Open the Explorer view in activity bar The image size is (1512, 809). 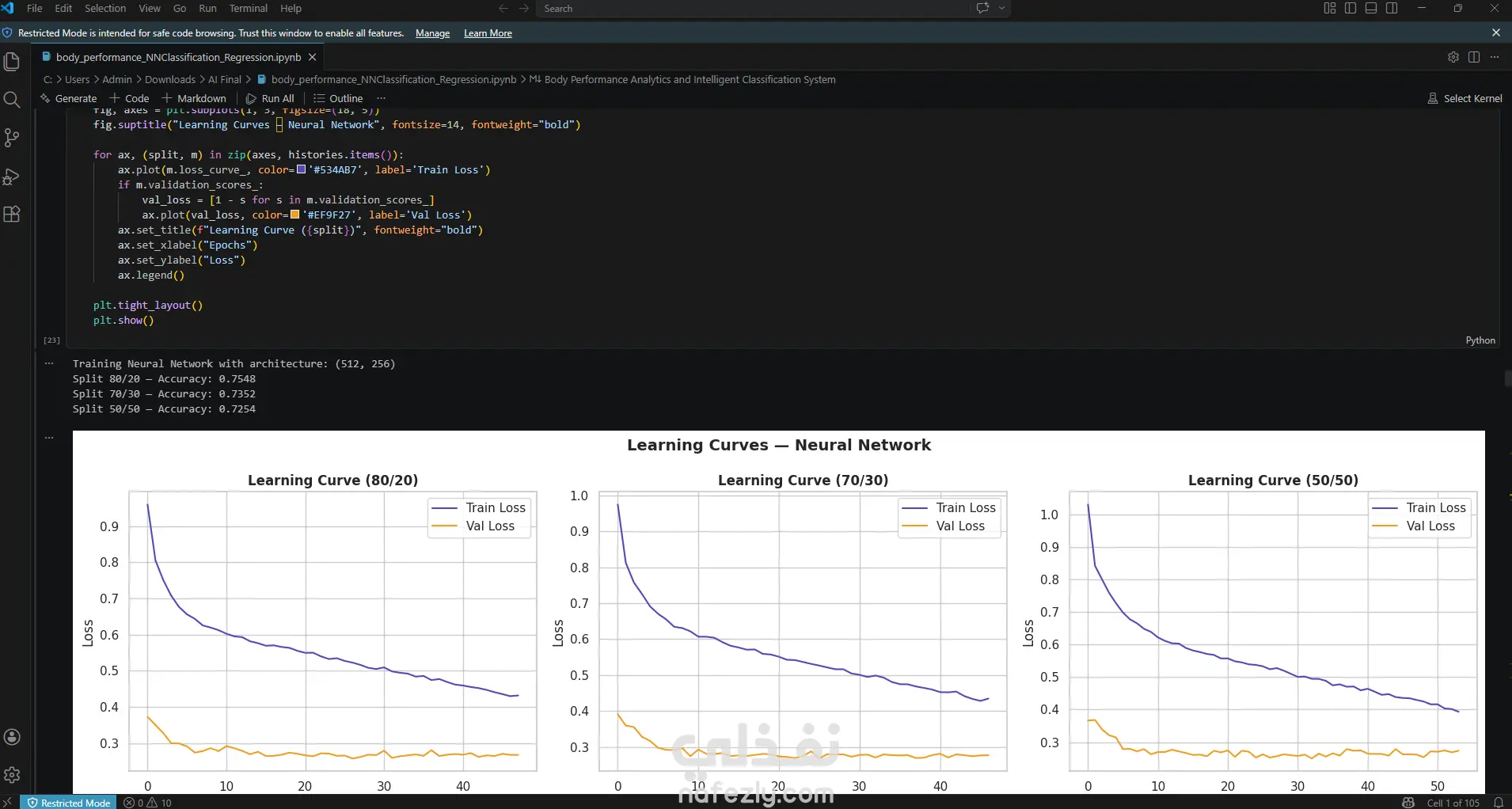(x=12, y=62)
